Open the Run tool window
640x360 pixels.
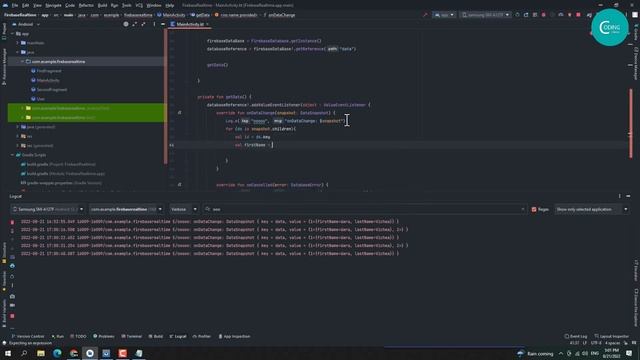pyautogui.click(x=58, y=336)
